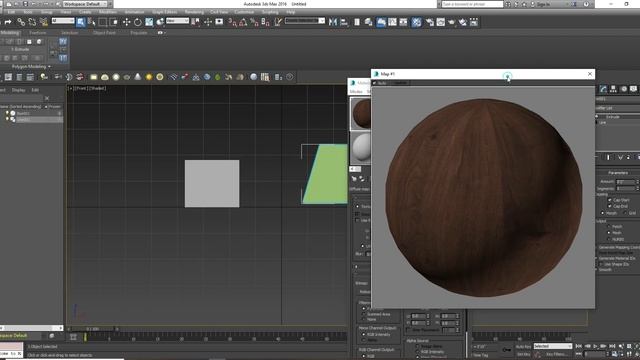Click the Unlink Selection tool
Viewport: 640px width, 360px height.
(32, 22)
